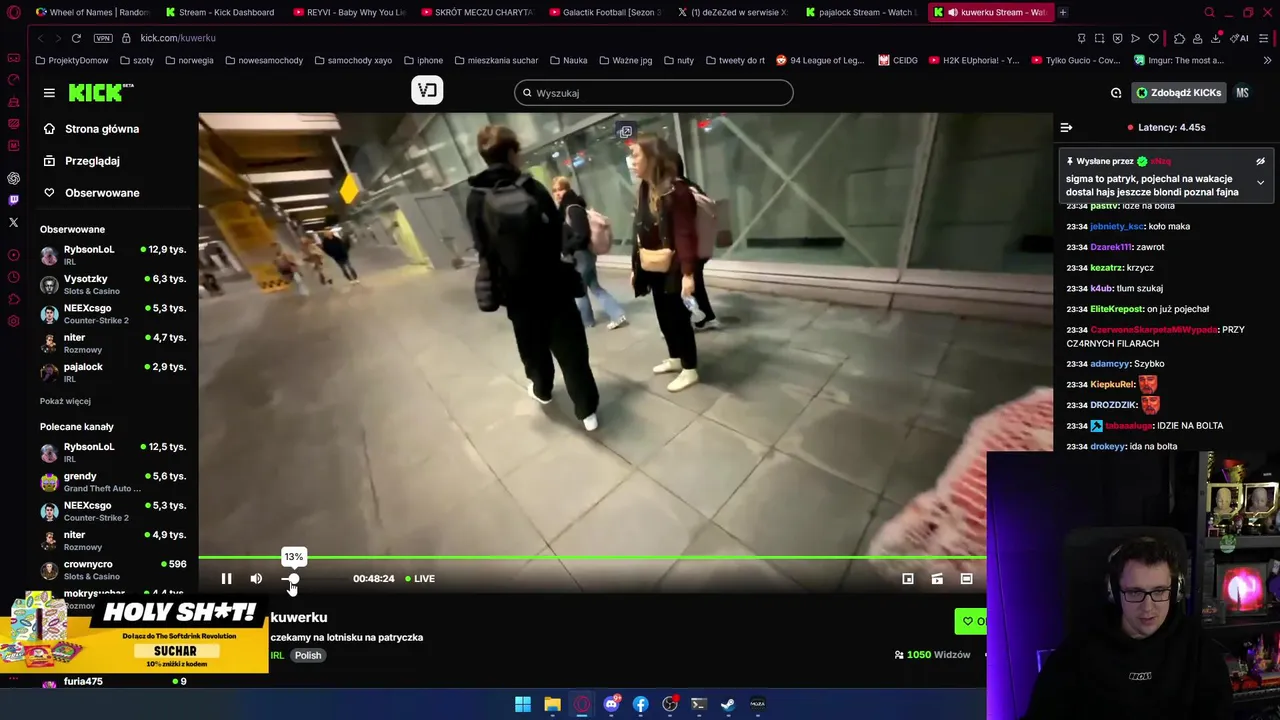Open Twitch from Opera sidebar

[x=13, y=200]
